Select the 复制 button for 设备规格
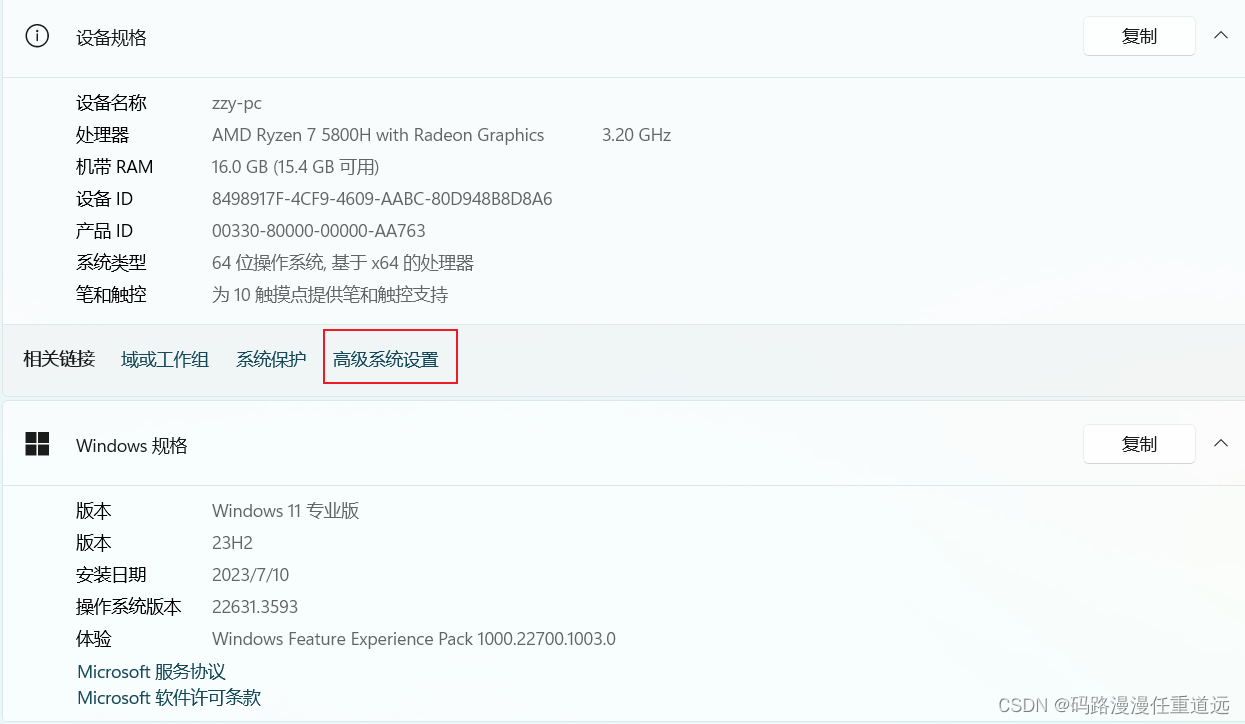Viewport: 1245px width, 724px height. (1139, 35)
